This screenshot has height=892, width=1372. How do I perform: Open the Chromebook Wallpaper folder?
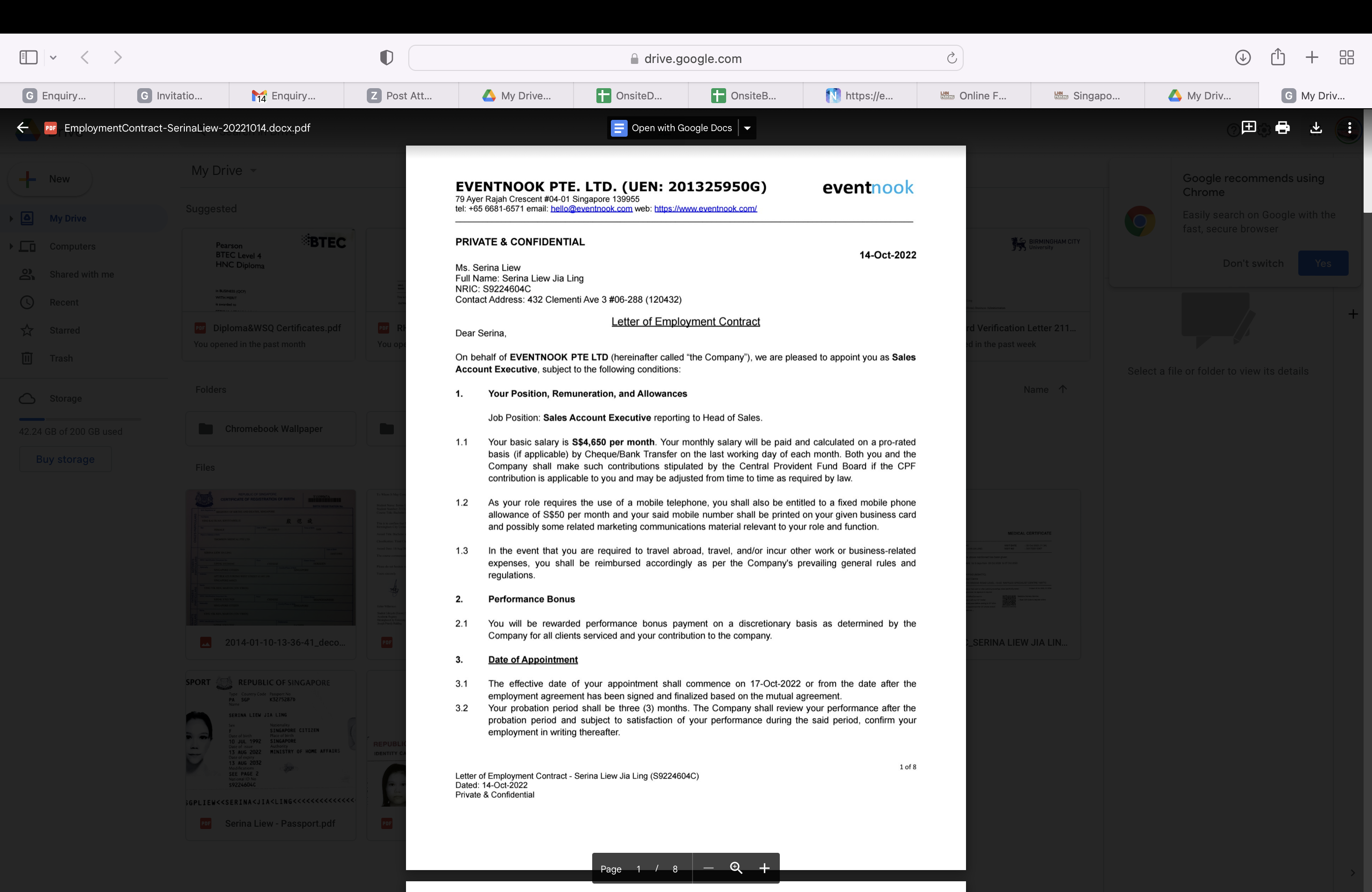271,429
